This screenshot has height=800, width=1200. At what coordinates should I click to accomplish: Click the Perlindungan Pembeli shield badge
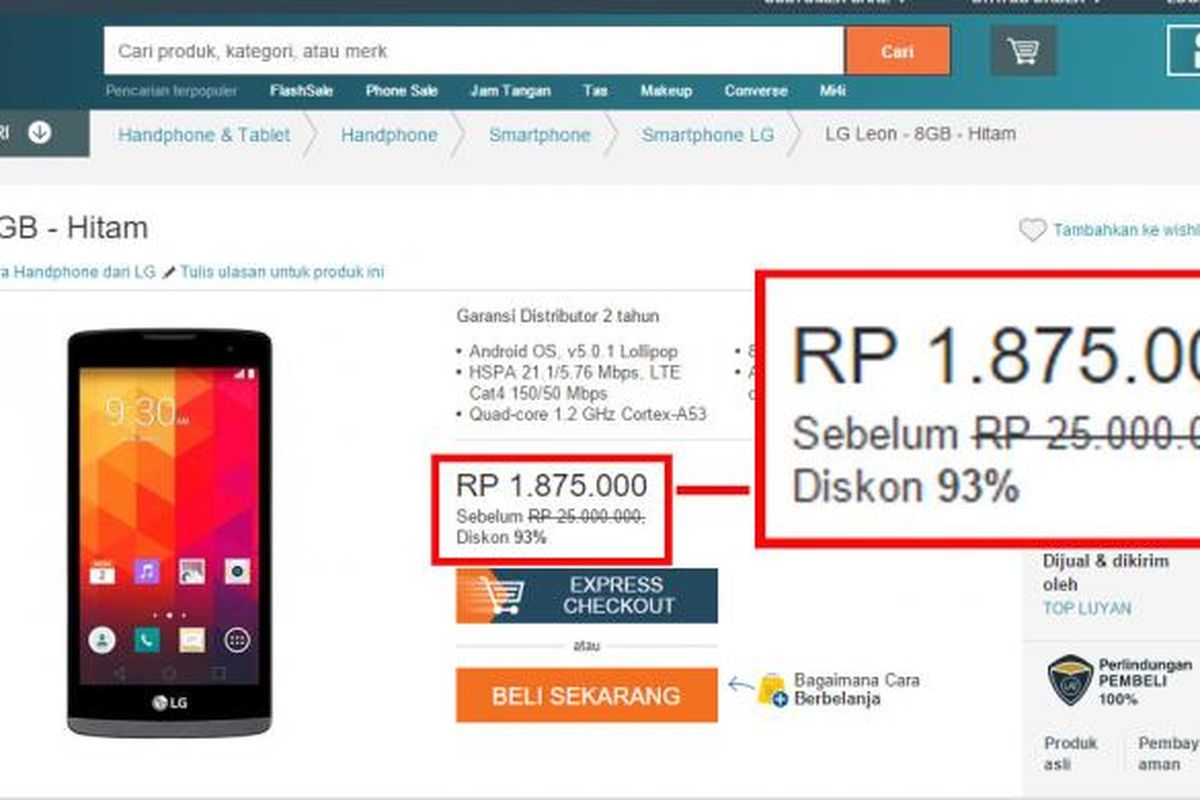pyautogui.click(x=1069, y=681)
